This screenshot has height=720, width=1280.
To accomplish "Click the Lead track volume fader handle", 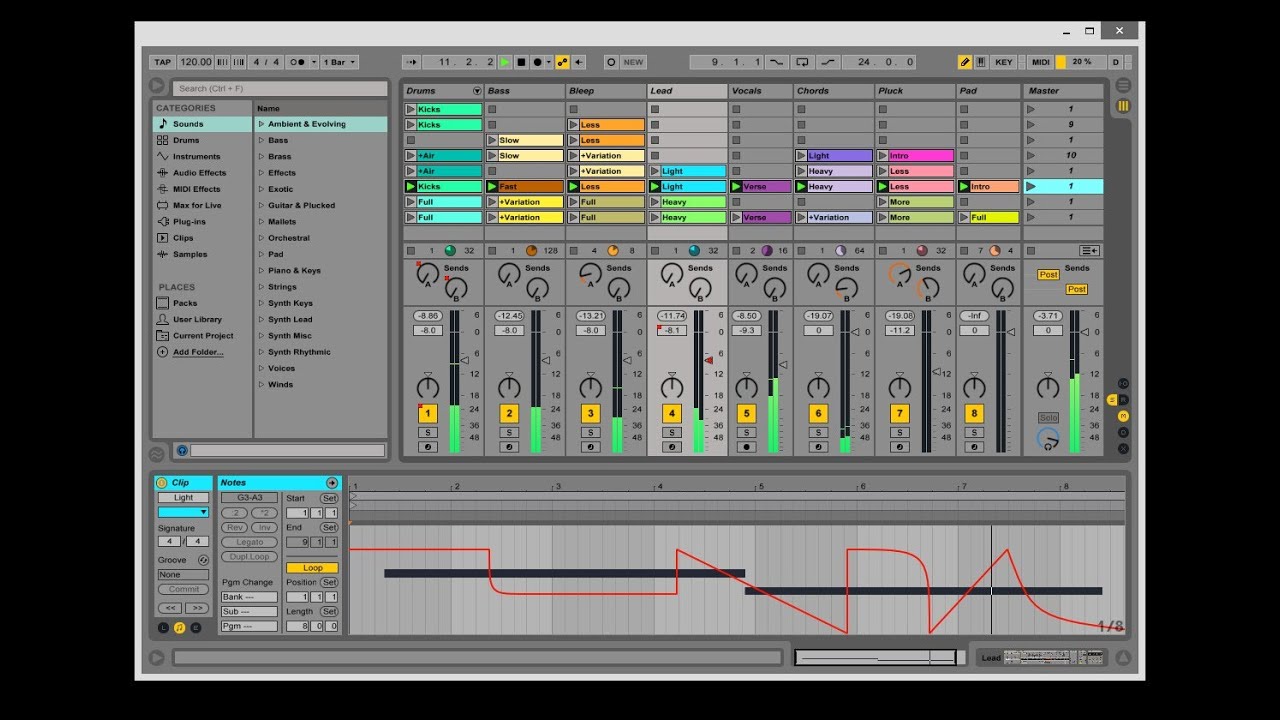I will pos(709,360).
